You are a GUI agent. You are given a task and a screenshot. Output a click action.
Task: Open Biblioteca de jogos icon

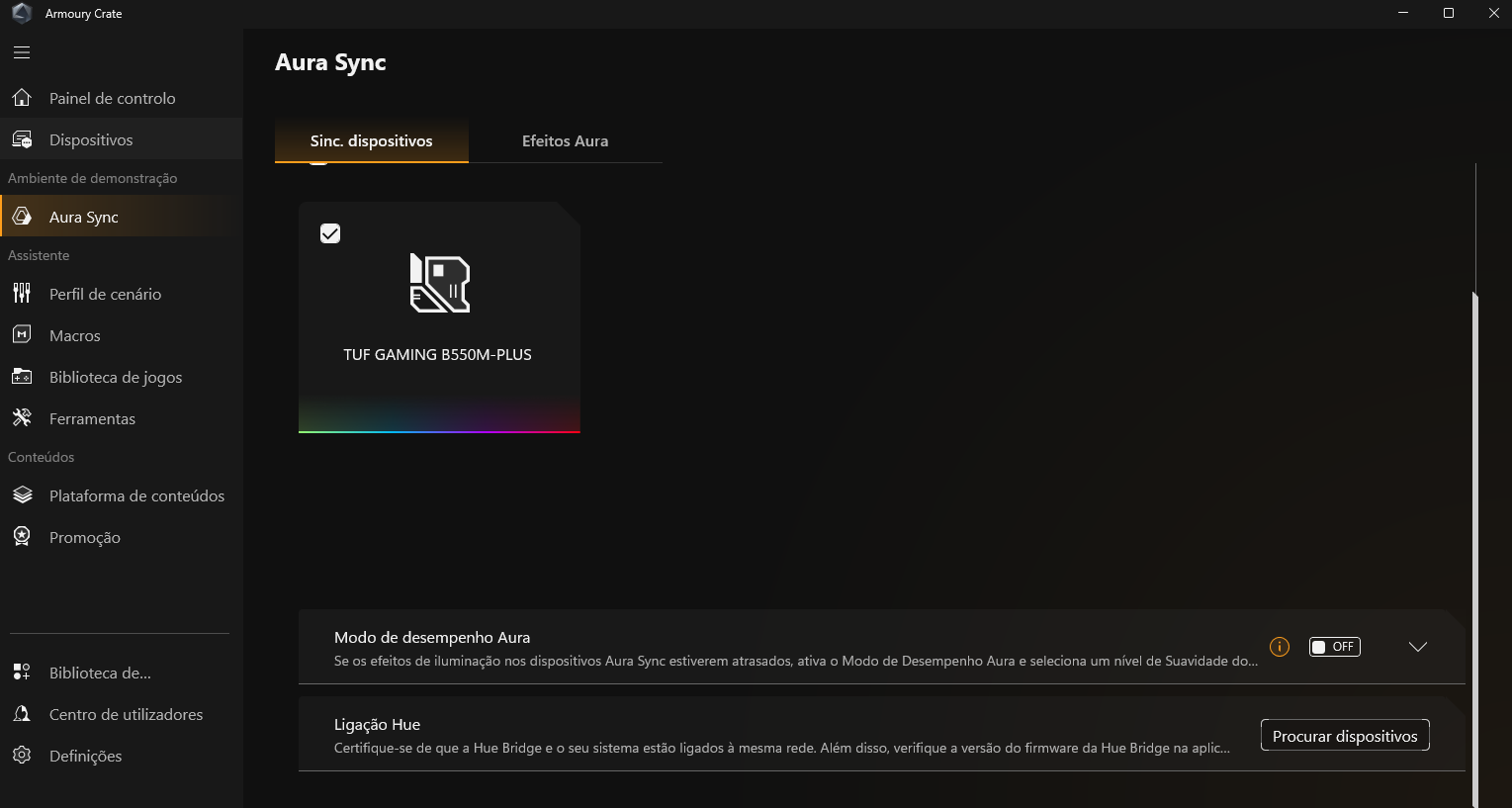pos(22,377)
